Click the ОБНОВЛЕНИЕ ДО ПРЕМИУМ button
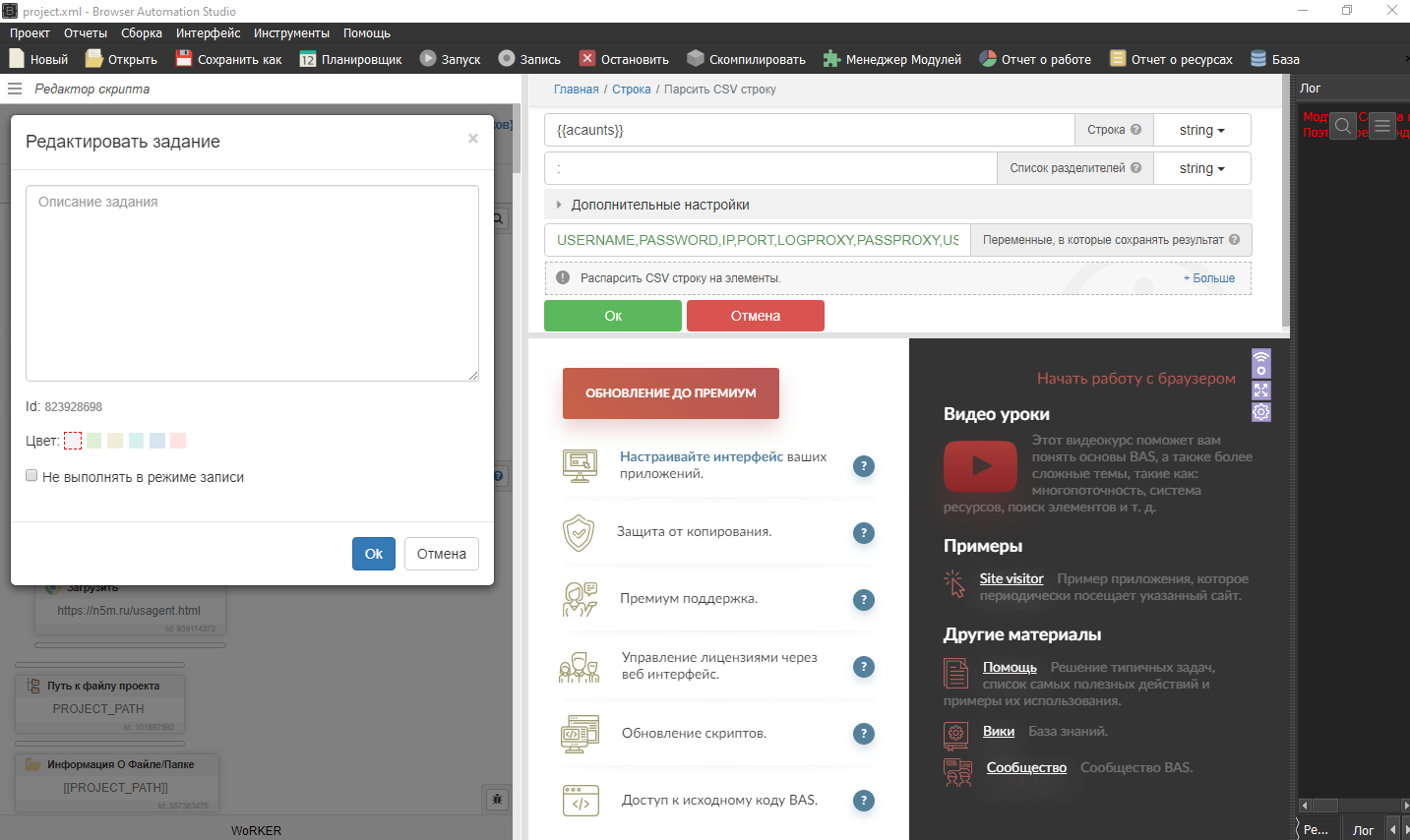1410x840 pixels. click(670, 393)
